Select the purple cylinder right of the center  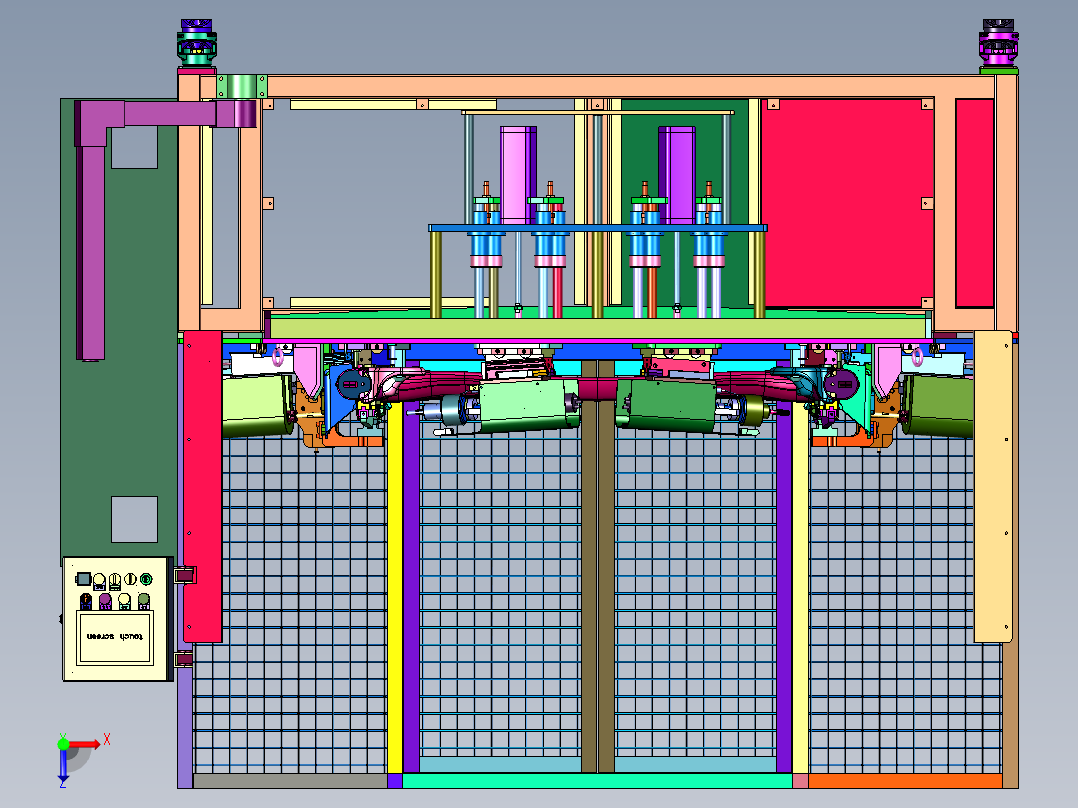pyautogui.click(x=676, y=175)
